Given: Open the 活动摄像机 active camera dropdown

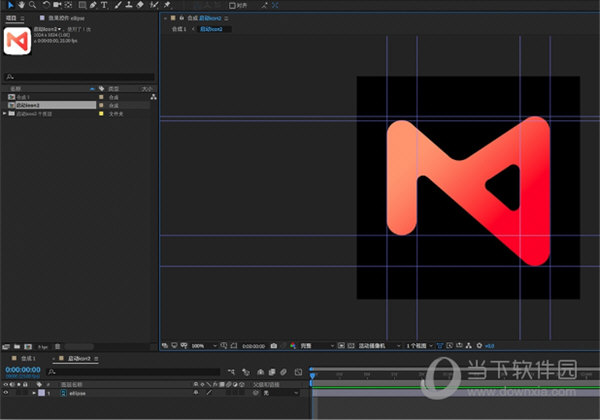Looking at the screenshot, I should click(379, 346).
